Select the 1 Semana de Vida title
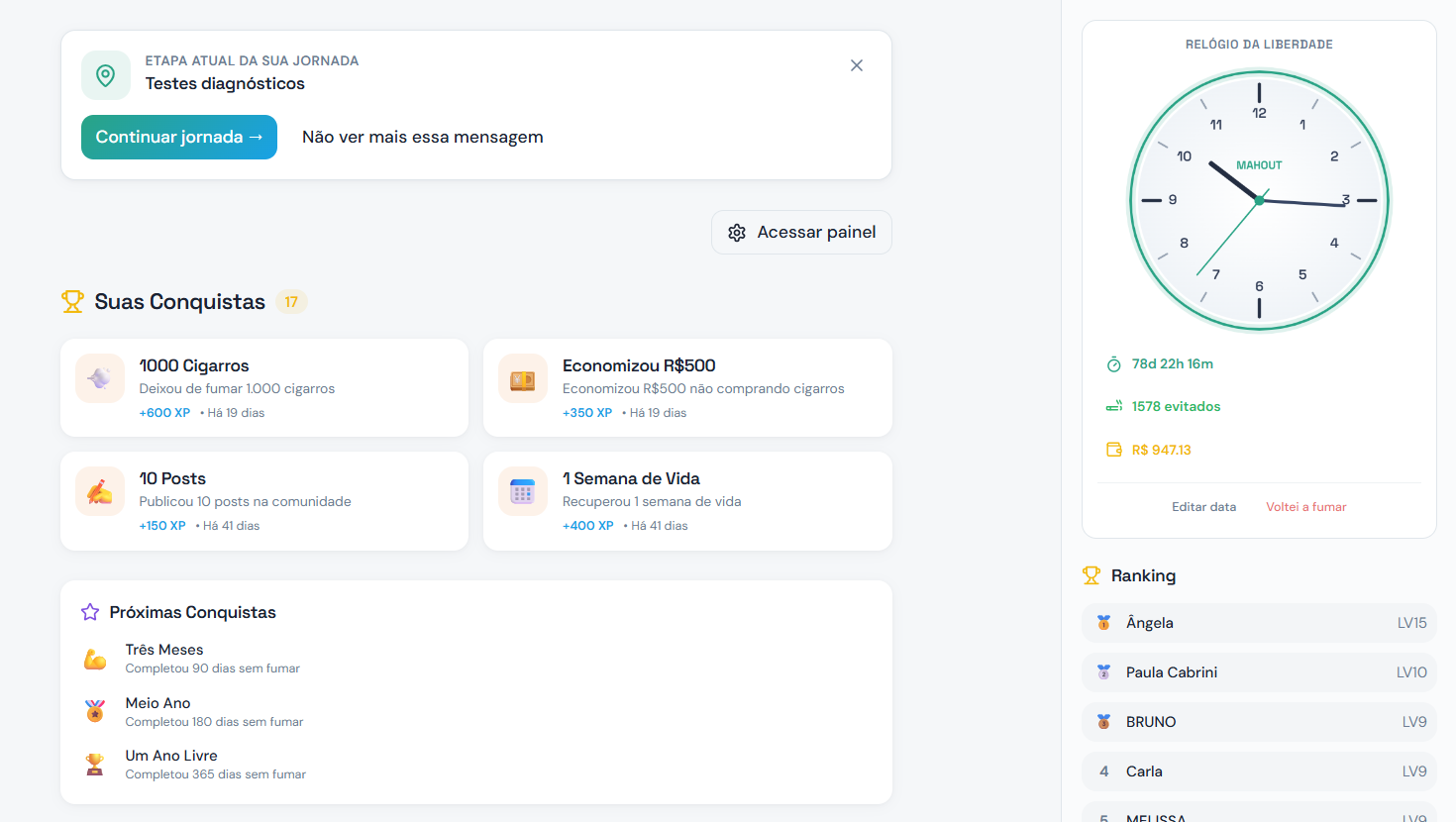1456x822 pixels. [x=631, y=478]
